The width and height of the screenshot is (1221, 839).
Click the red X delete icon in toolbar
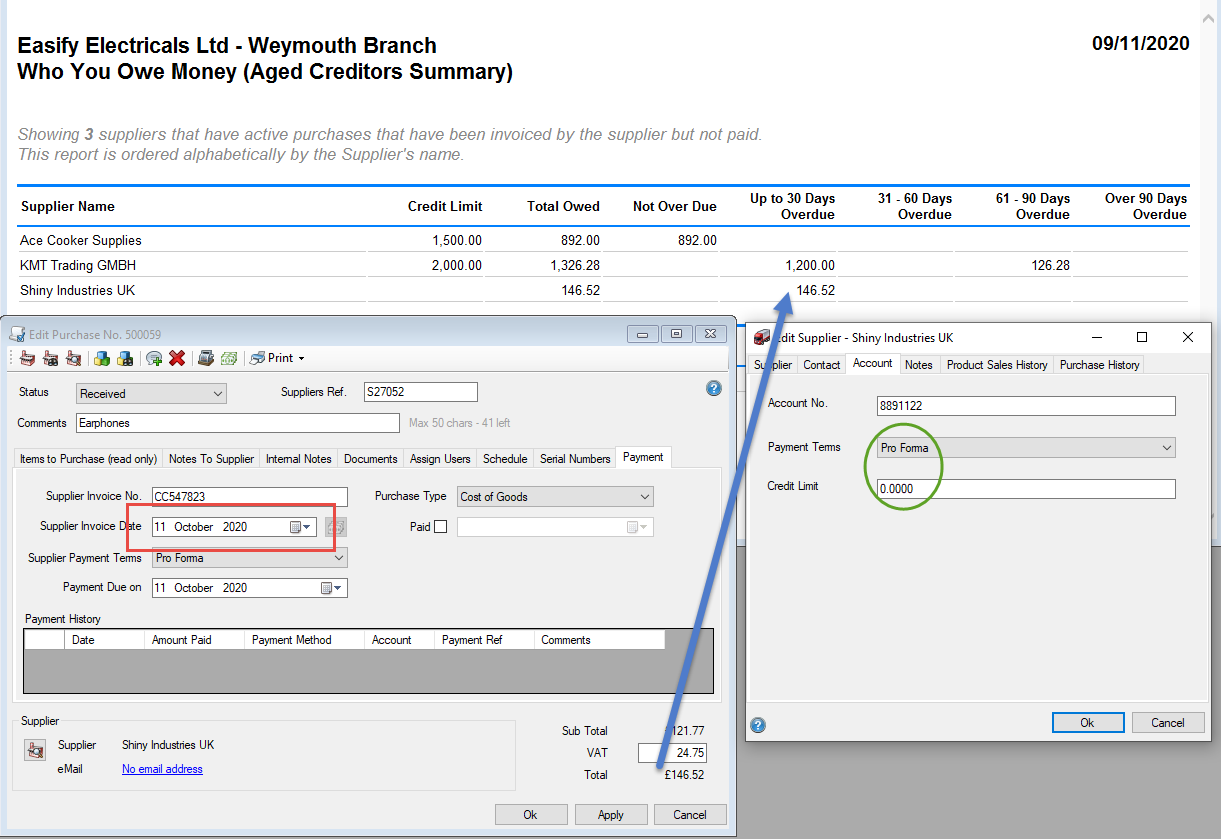click(x=177, y=358)
